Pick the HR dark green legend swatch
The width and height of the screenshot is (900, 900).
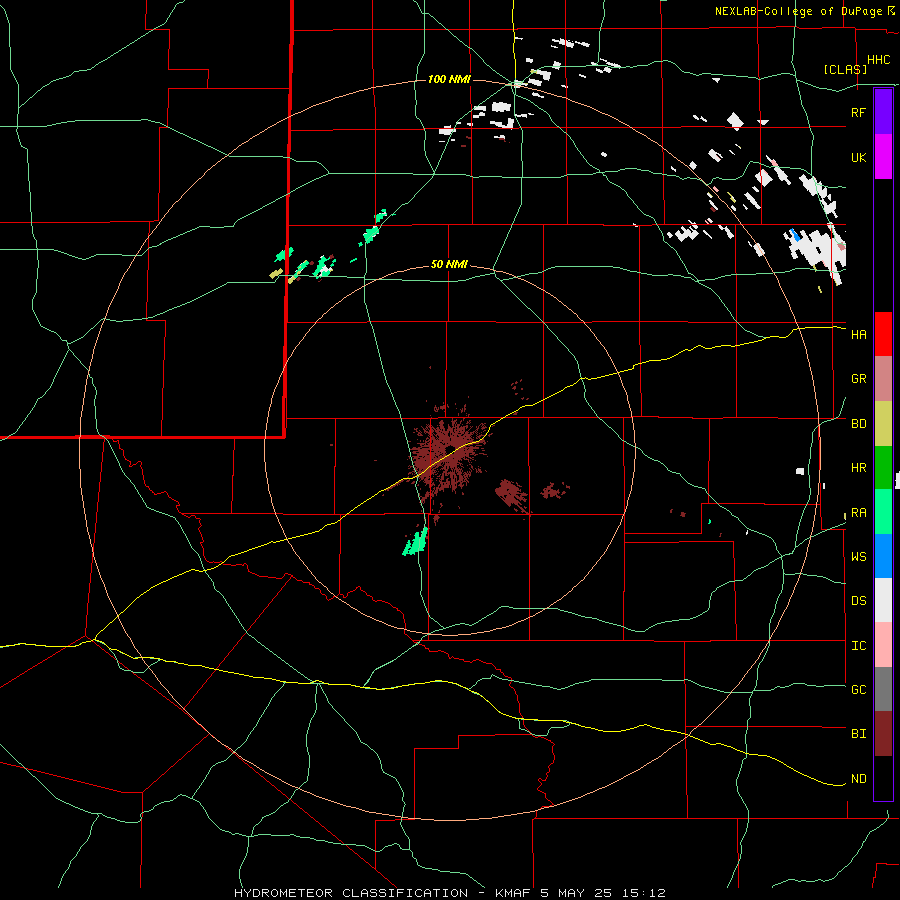[x=883, y=468]
